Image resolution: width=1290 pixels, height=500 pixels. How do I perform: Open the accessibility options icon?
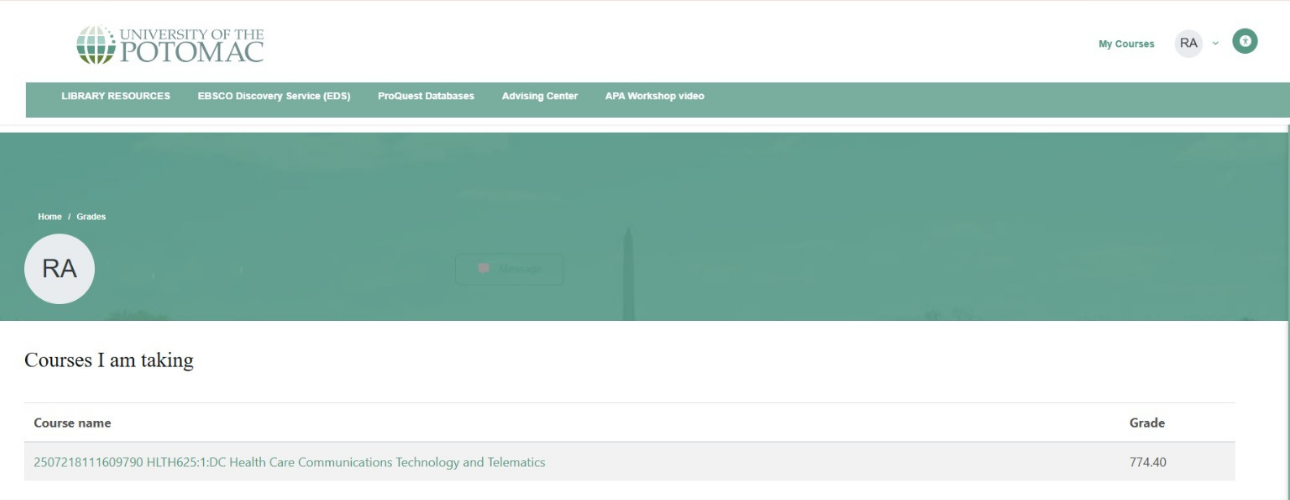(1244, 42)
